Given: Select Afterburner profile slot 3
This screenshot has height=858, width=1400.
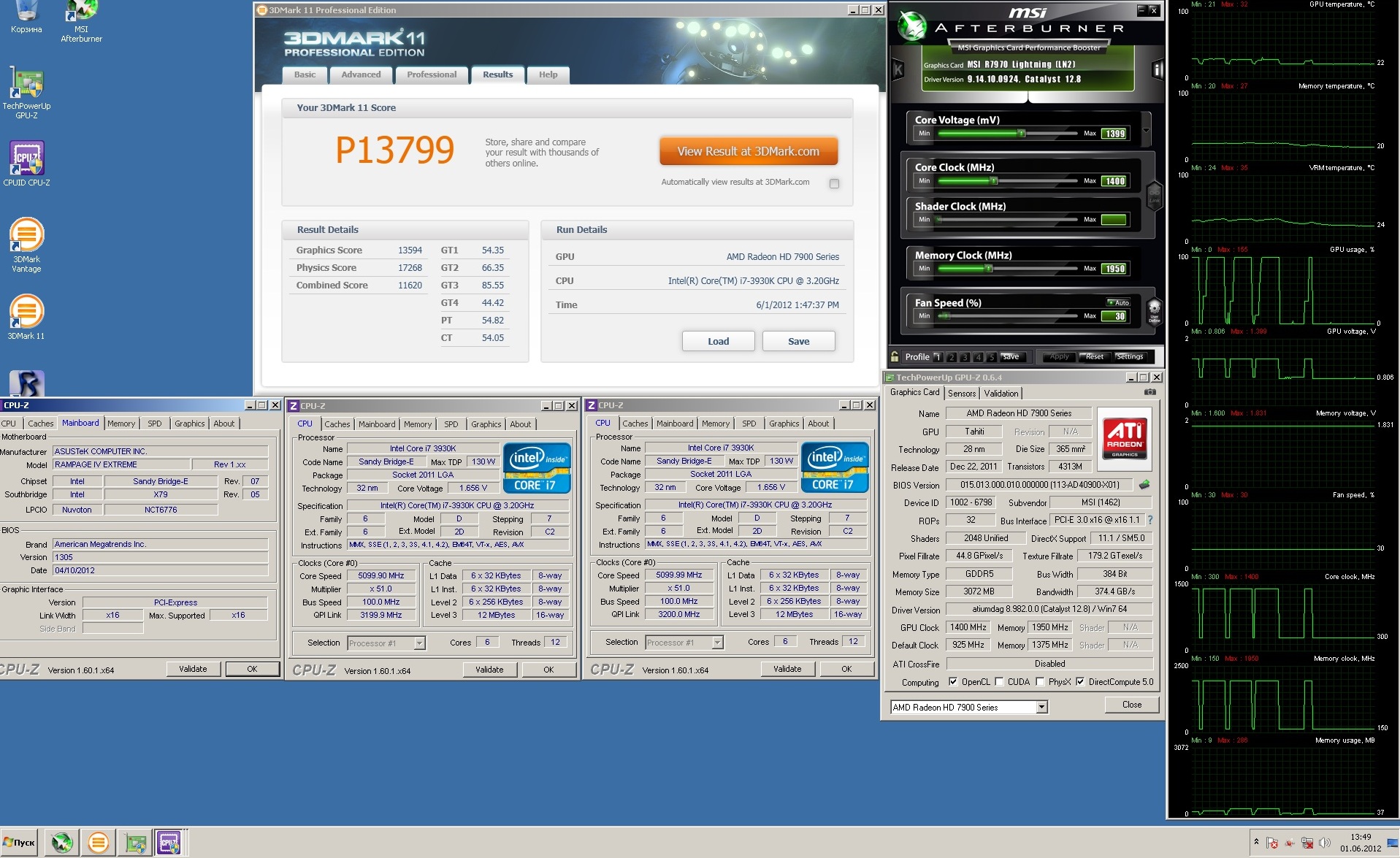Looking at the screenshot, I should (x=965, y=357).
